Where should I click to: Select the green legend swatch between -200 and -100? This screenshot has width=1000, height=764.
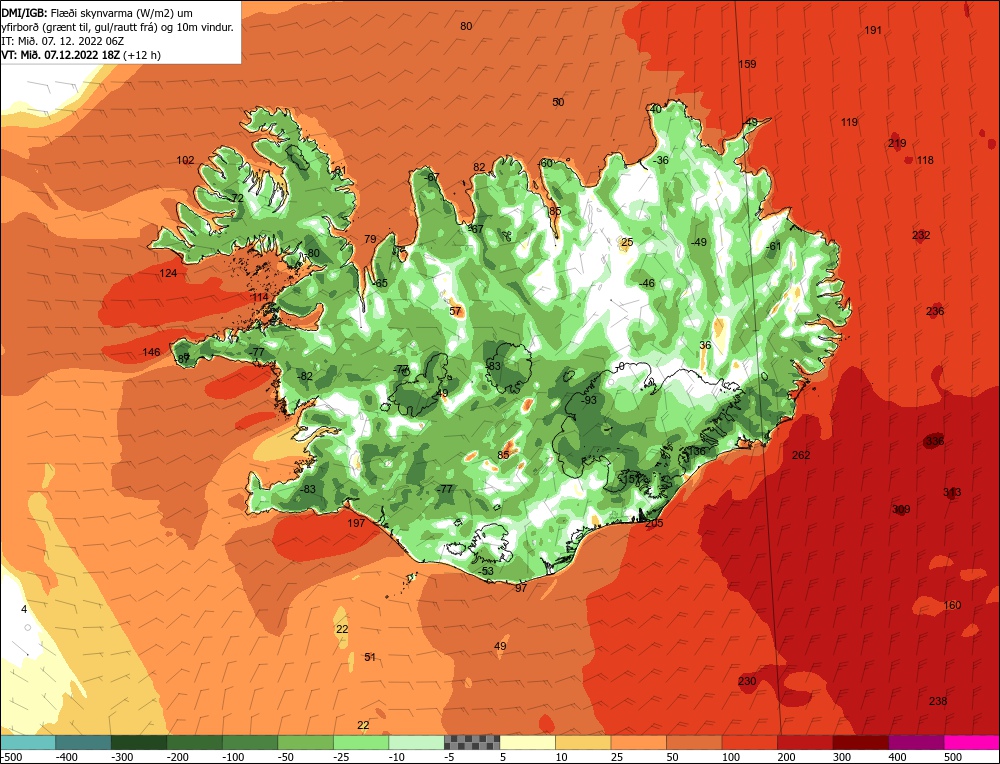click(195, 742)
